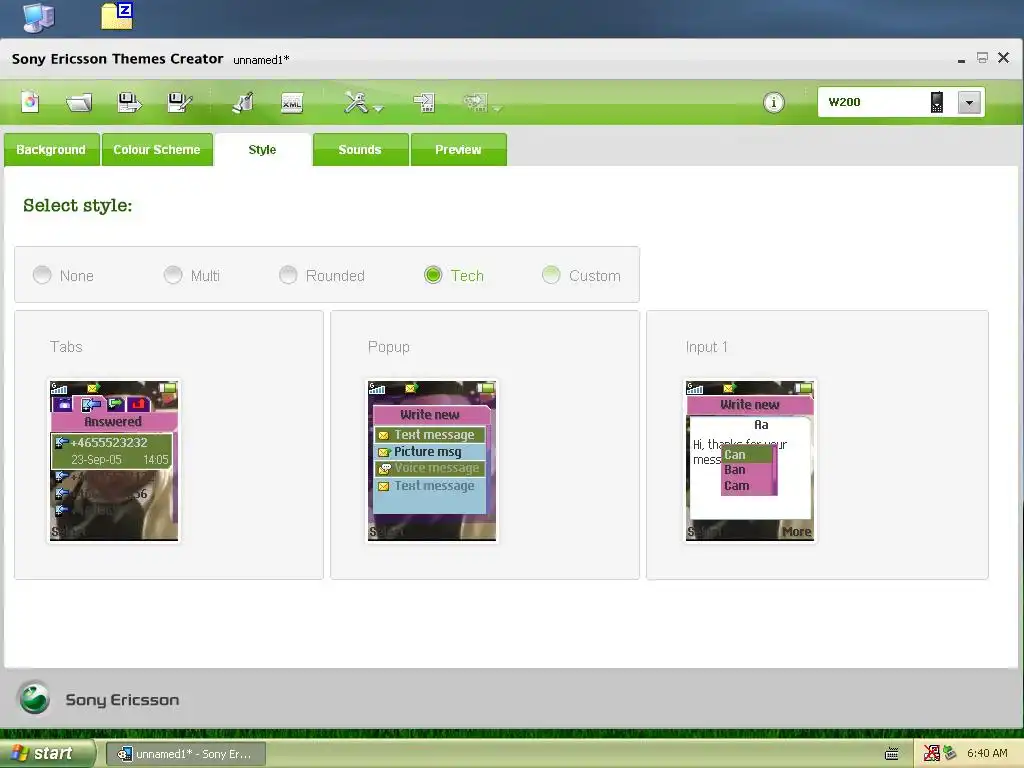Click the Tabs preview phone thumbnail
The image size is (1024, 768).
coord(114,461)
